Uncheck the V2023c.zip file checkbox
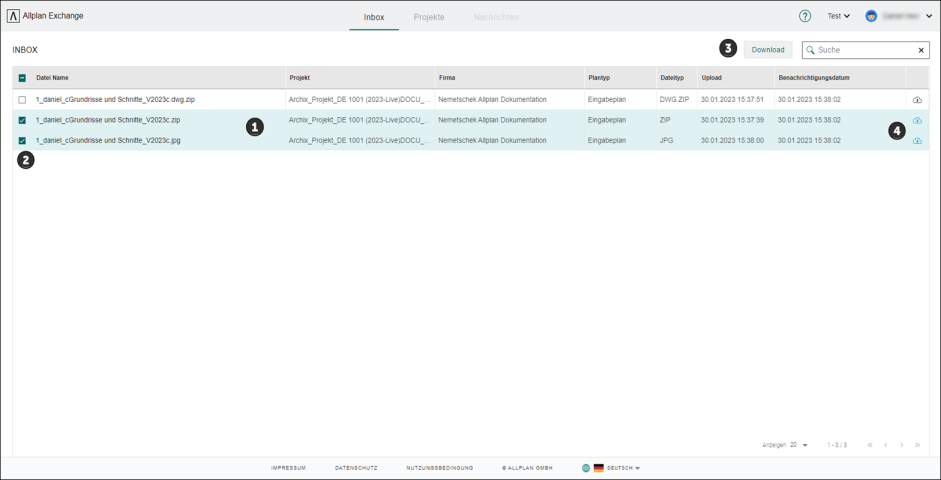941x480 pixels. pyautogui.click(x=22, y=120)
